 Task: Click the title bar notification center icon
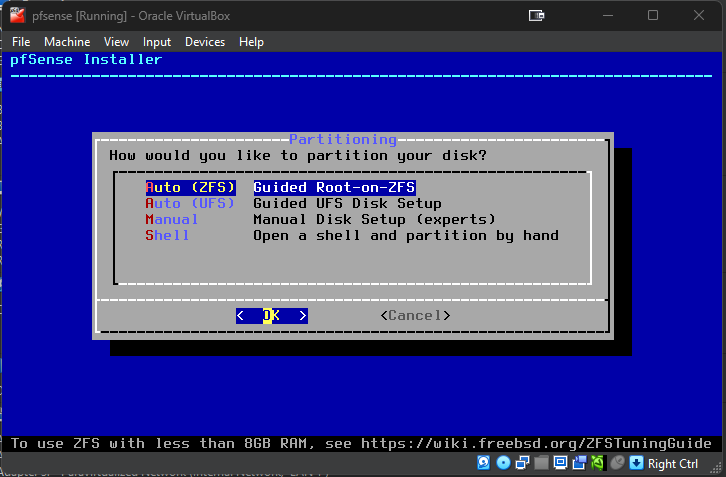(x=536, y=16)
